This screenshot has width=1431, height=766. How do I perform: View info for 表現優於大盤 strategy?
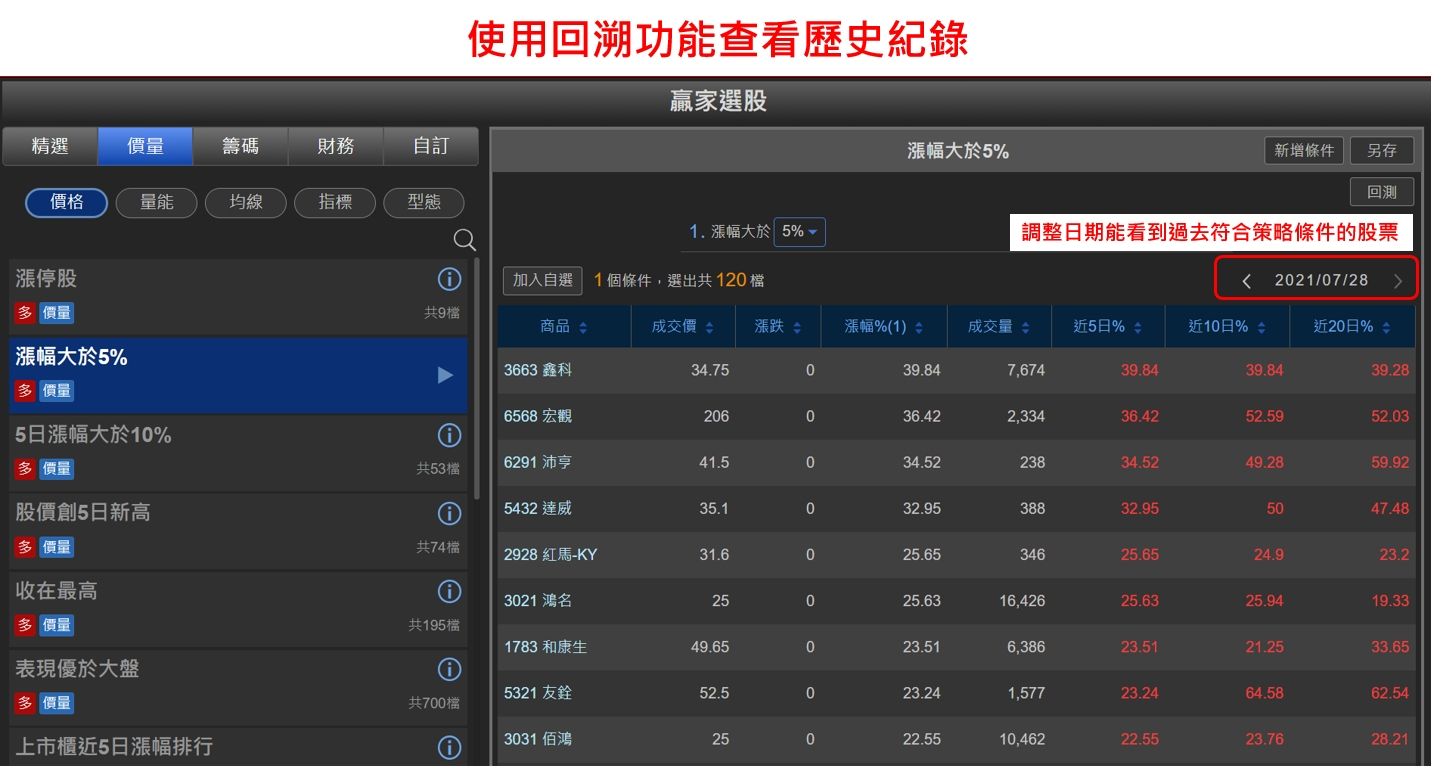click(449, 669)
